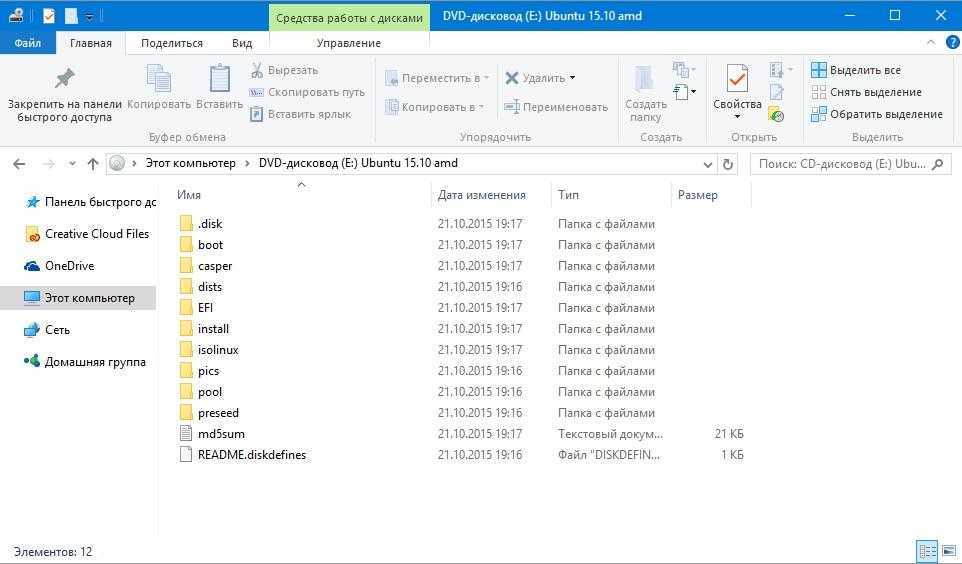
Task: Click Обратить выделение to invert selection
Action: coord(876,114)
